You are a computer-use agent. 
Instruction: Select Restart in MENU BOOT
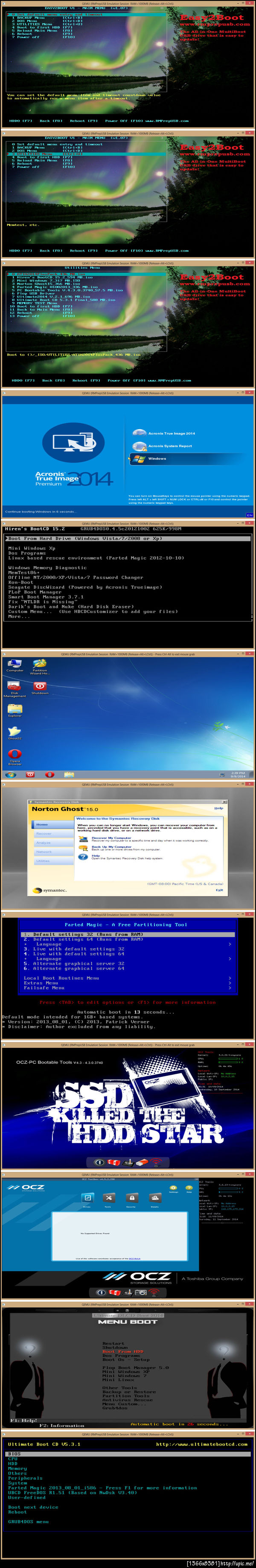coord(113,1343)
